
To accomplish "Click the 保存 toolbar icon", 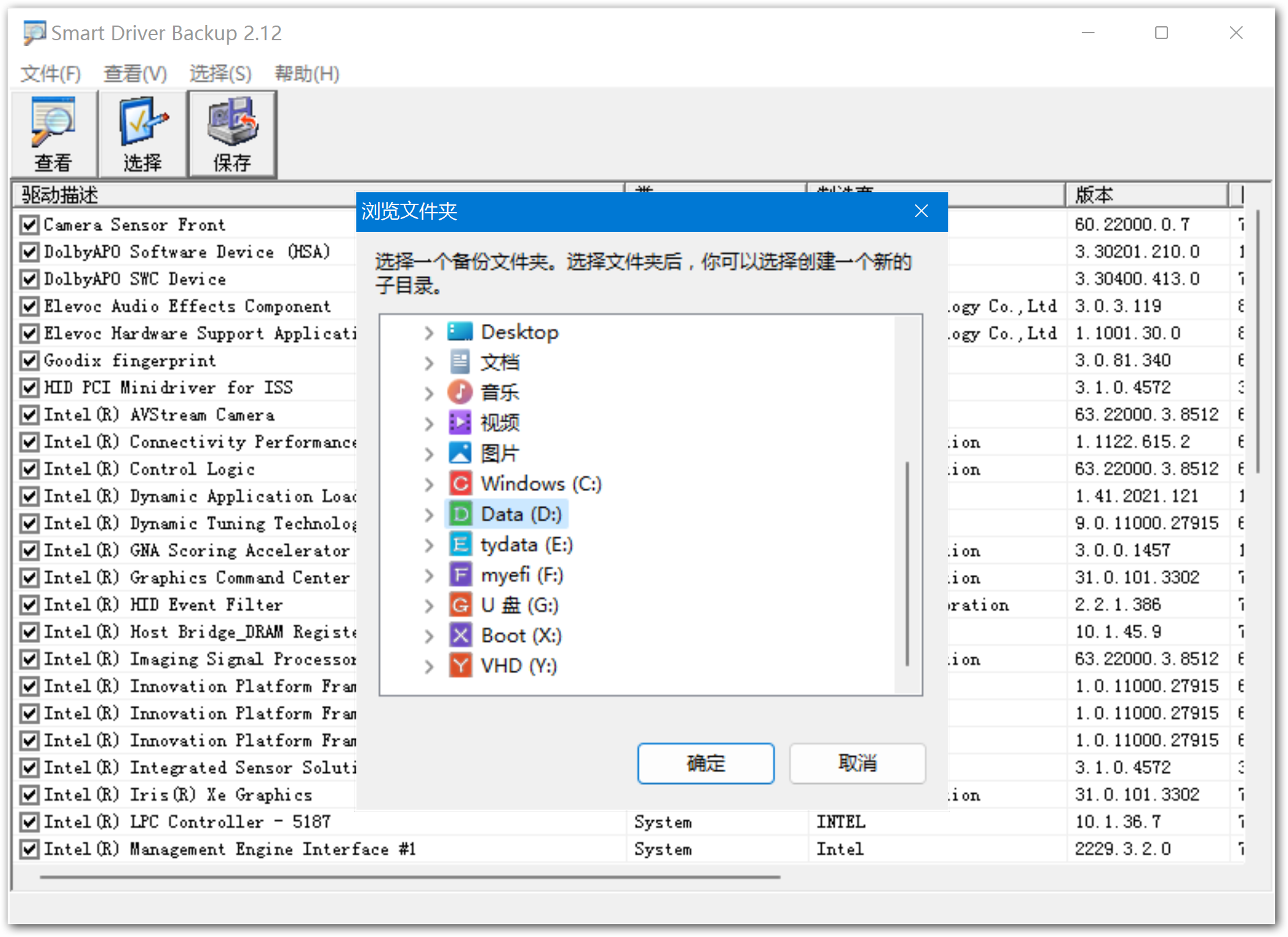I will click(232, 134).
